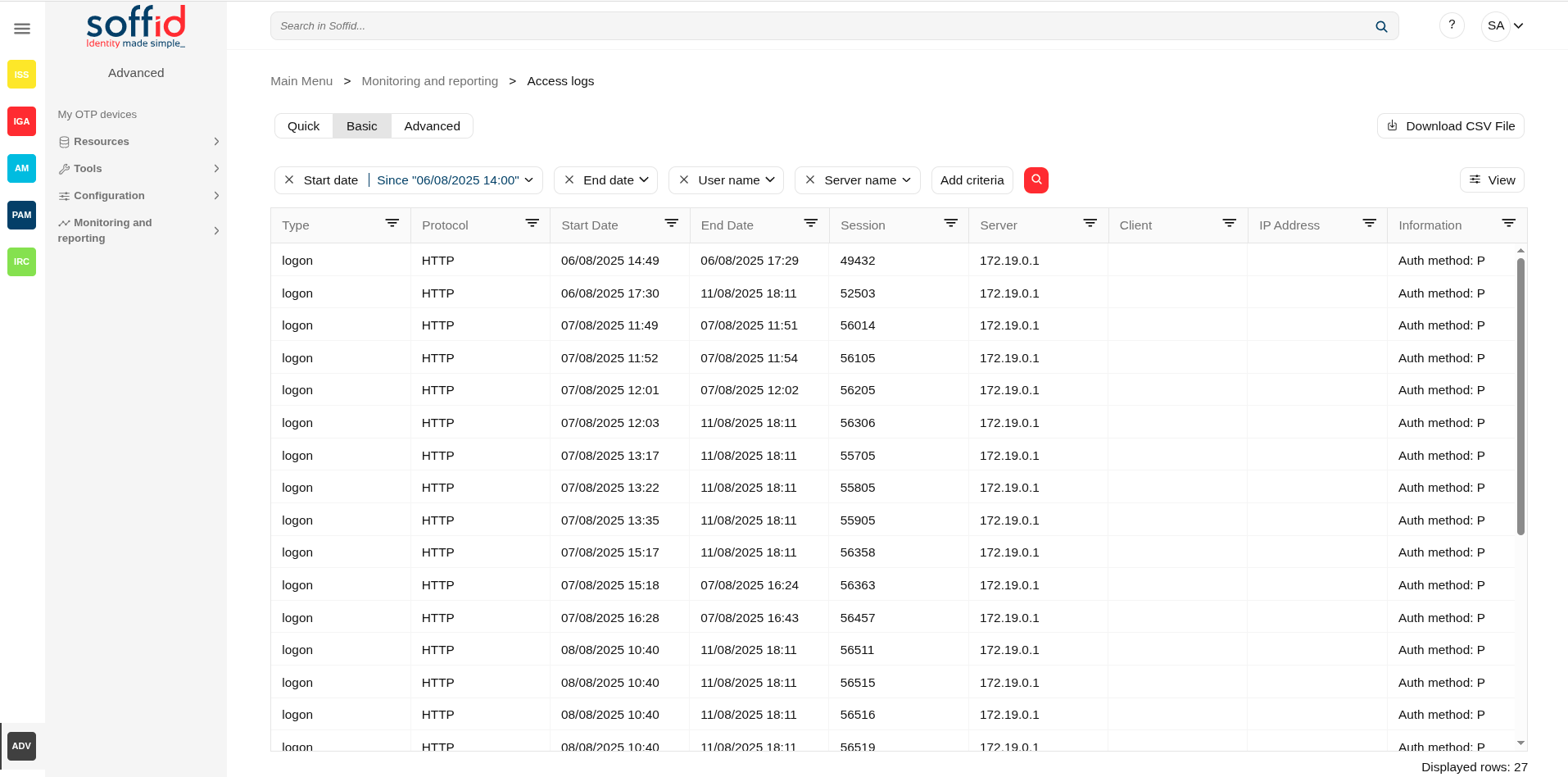Open the hamburger menu icon
This screenshot has width=1568, height=777.
(22, 29)
